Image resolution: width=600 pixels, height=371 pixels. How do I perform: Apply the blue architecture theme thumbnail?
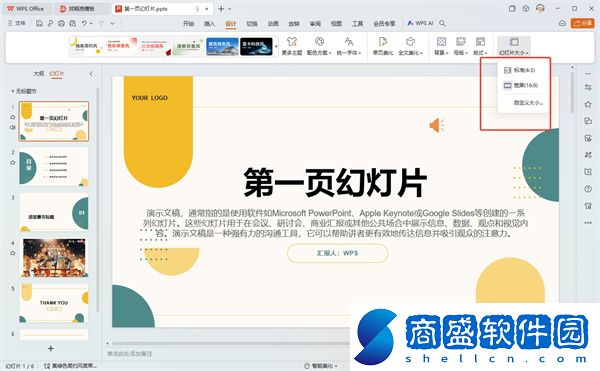pyautogui.click(x=222, y=46)
